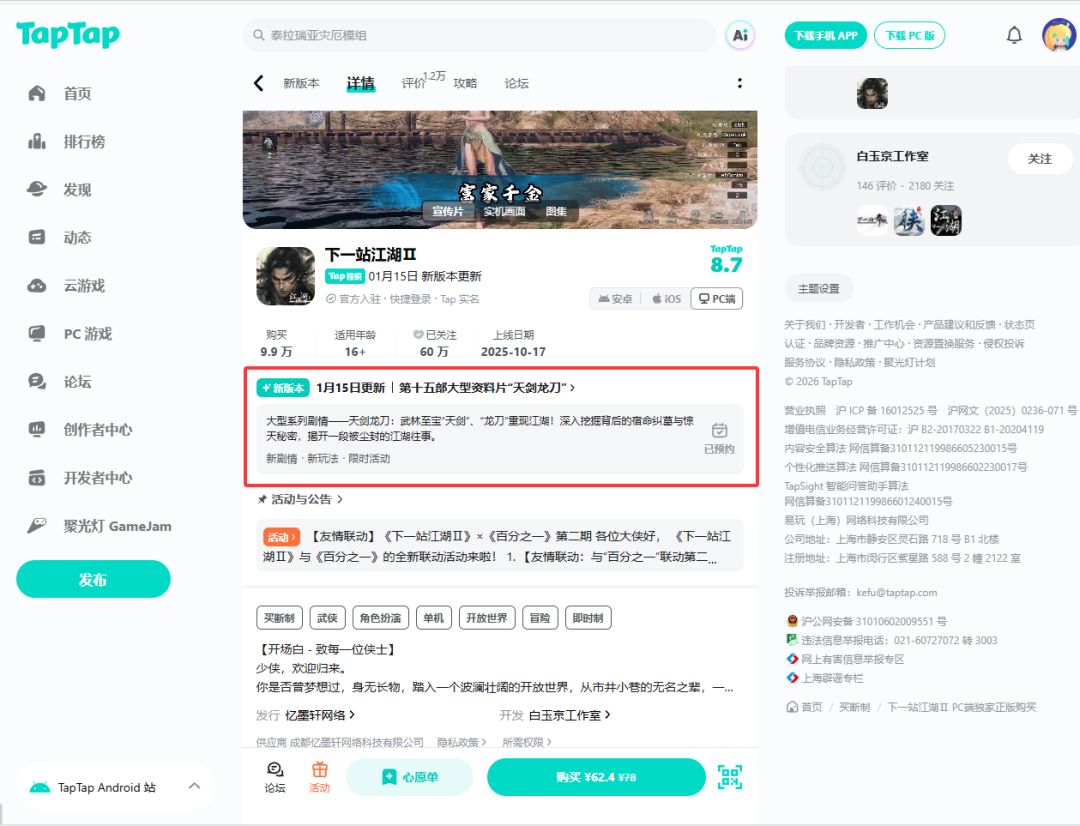1080x826 pixels.
Task: Click the 买断制 tag
Action: click(x=279, y=617)
